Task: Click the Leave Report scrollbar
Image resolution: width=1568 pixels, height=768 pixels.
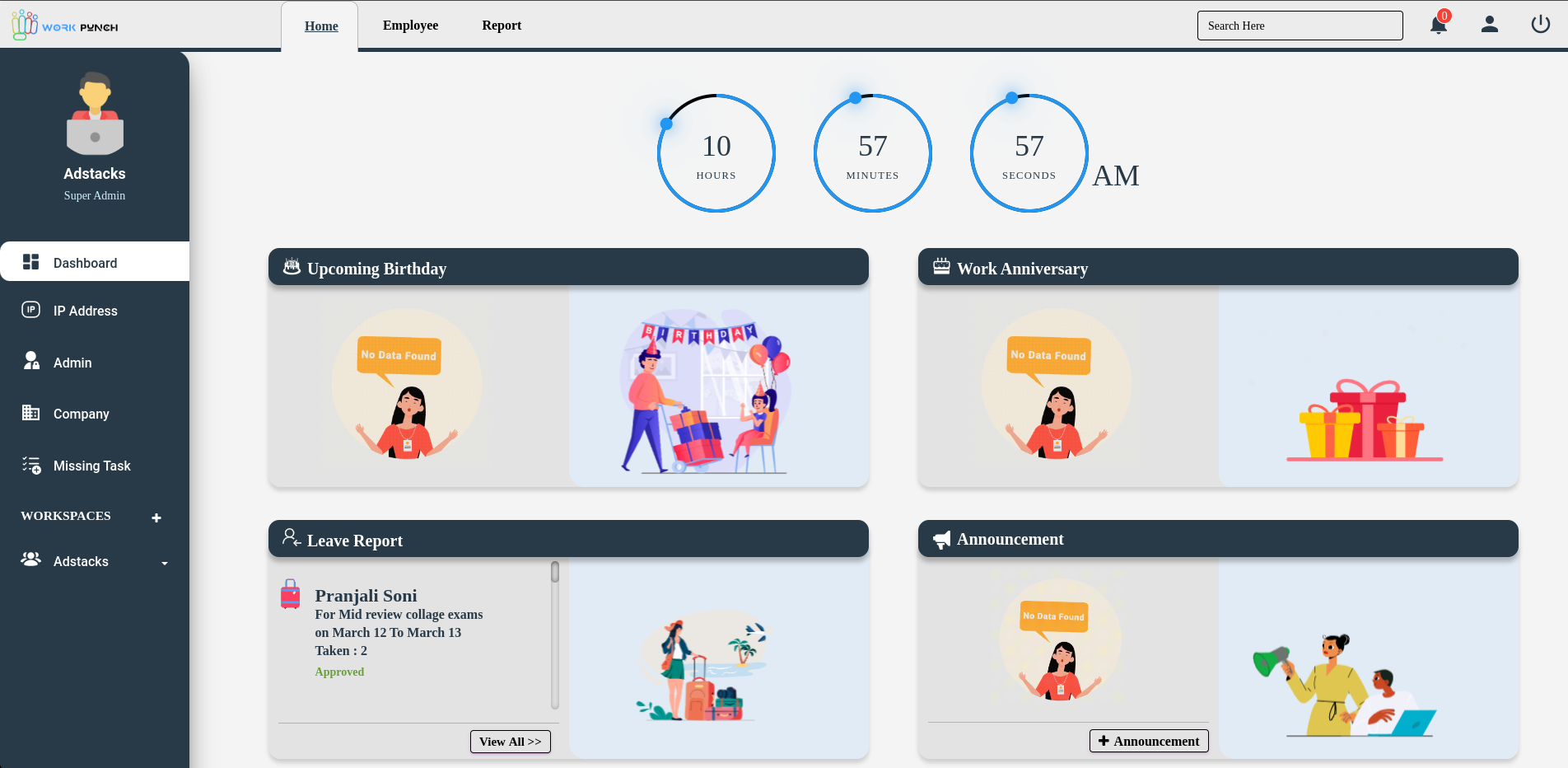Action: tap(555, 635)
